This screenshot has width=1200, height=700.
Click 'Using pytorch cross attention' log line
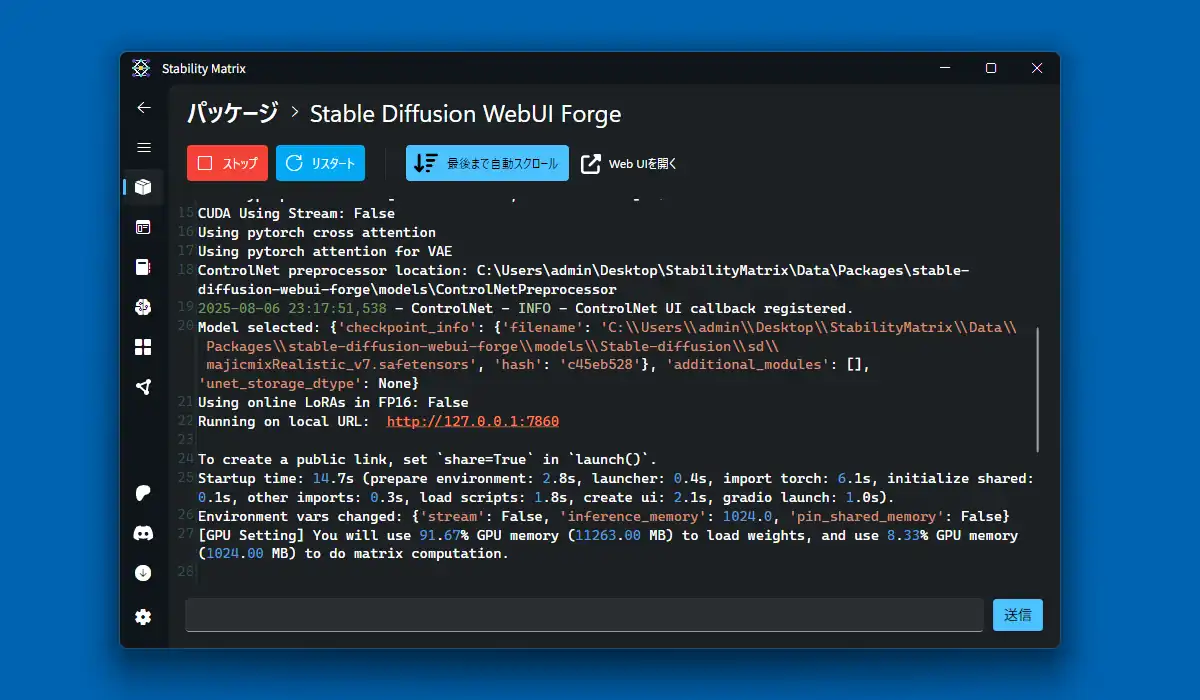[x=317, y=232]
